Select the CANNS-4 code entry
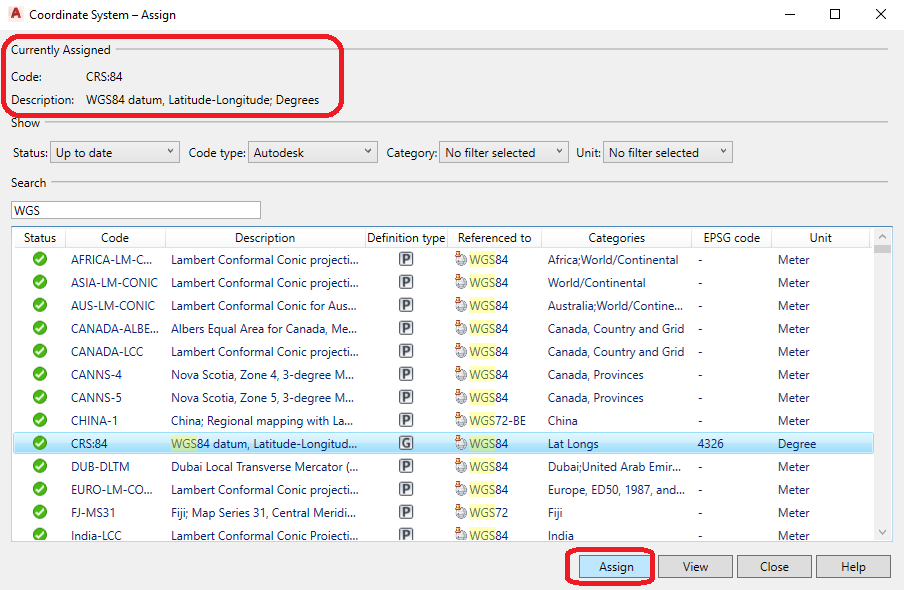The height and width of the screenshot is (590, 904). point(96,374)
